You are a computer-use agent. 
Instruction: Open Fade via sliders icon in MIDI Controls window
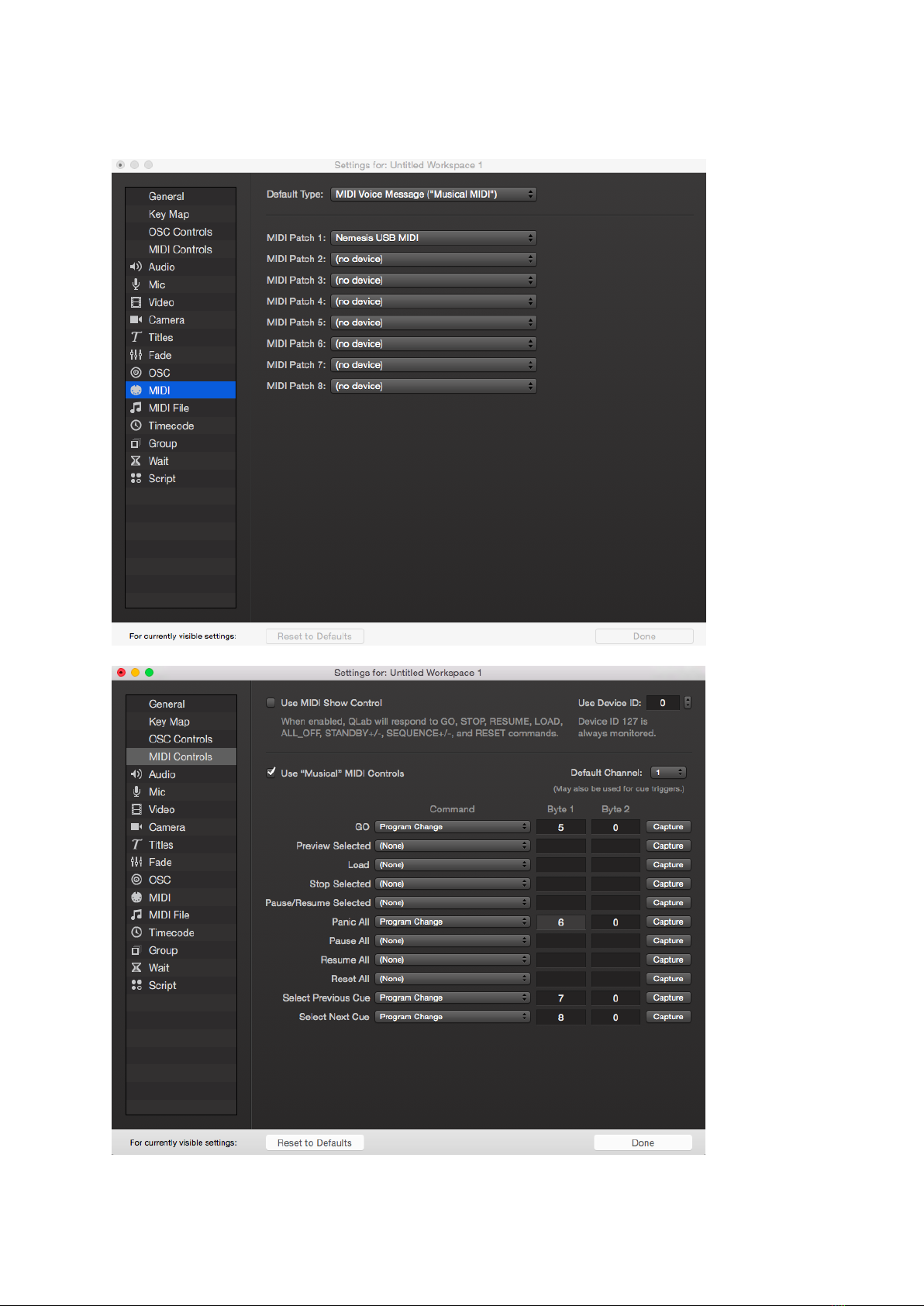[136, 862]
